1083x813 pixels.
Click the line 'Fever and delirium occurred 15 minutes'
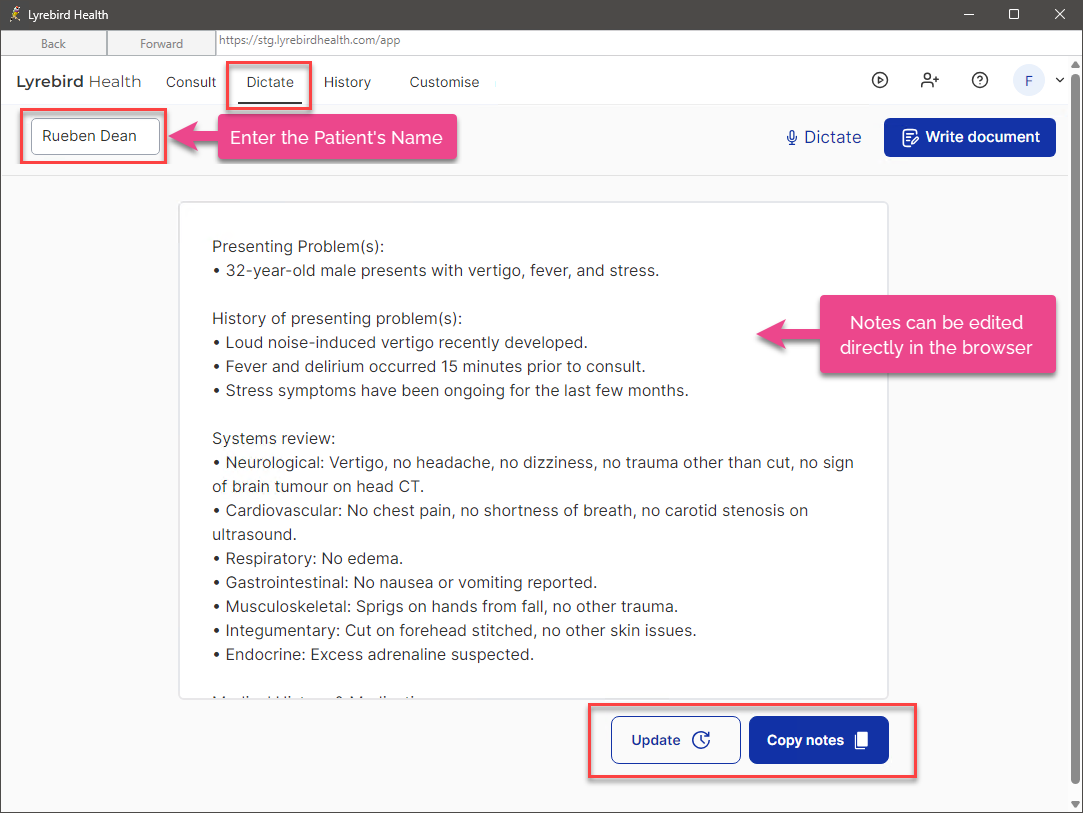428,367
